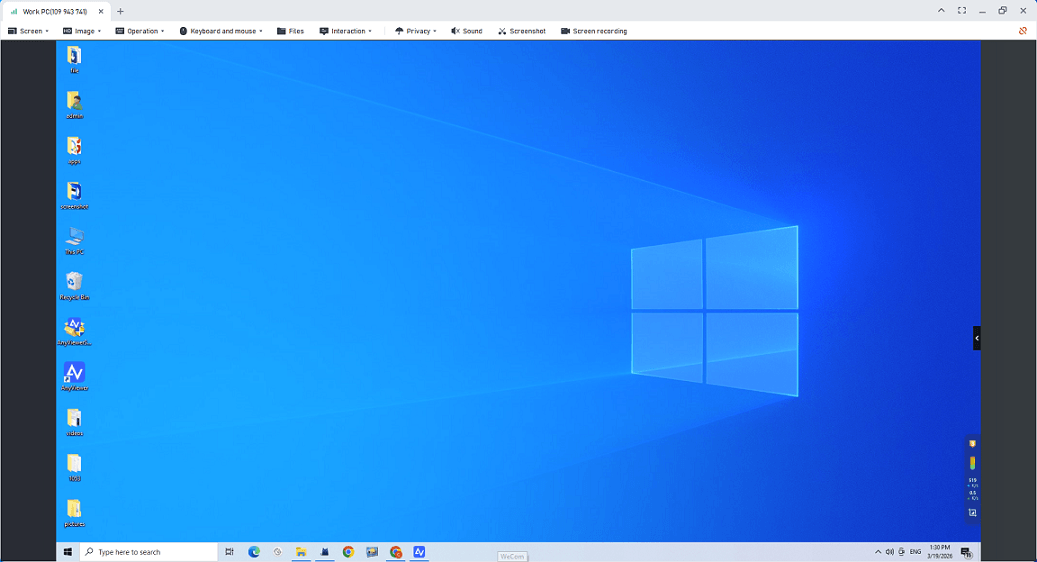Double-check Recycle Bin desktop icon

[x=74, y=283]
